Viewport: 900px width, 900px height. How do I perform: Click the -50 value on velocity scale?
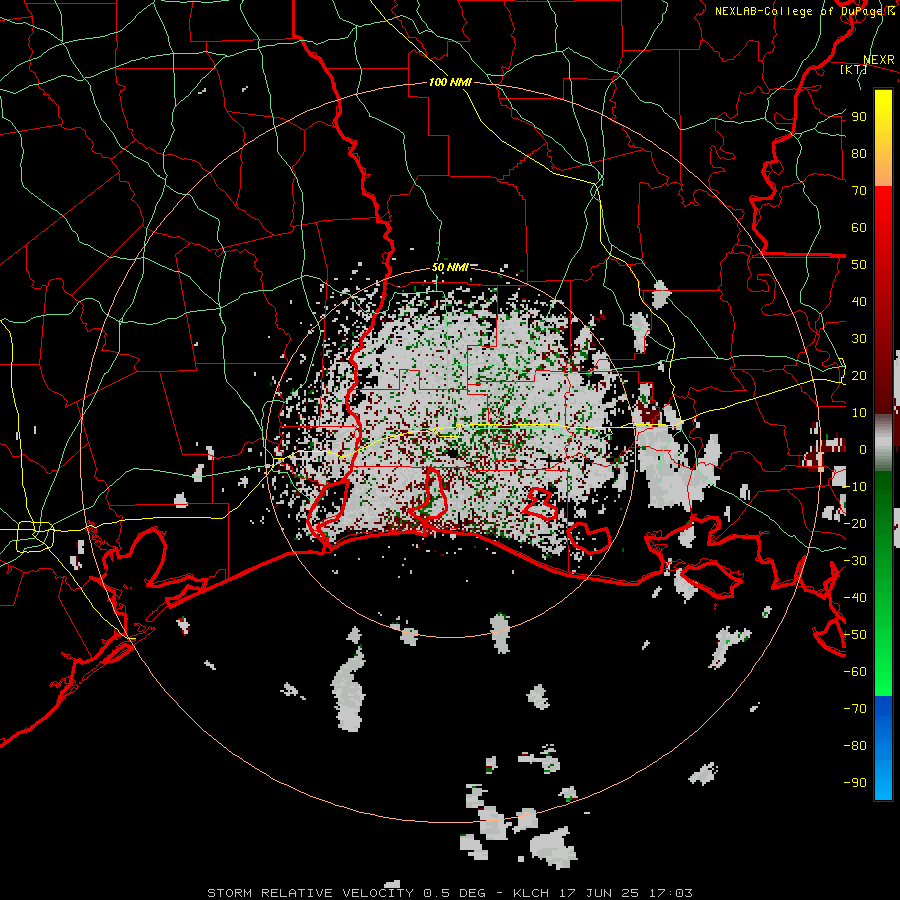855,635
